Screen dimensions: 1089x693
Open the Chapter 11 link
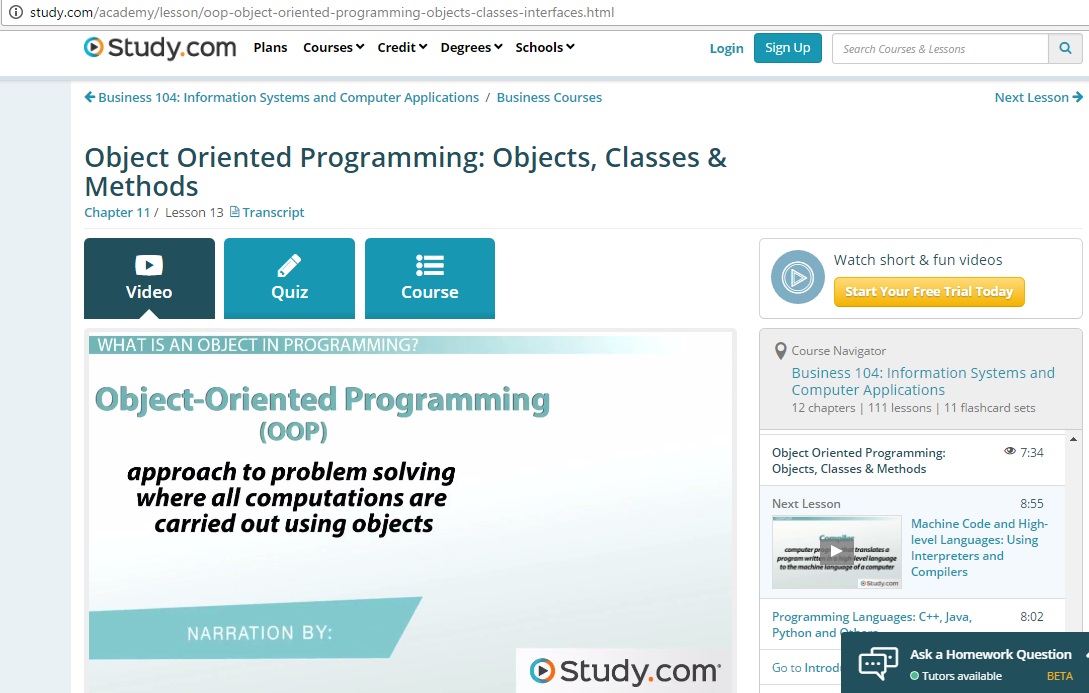[x=117, y=212]
